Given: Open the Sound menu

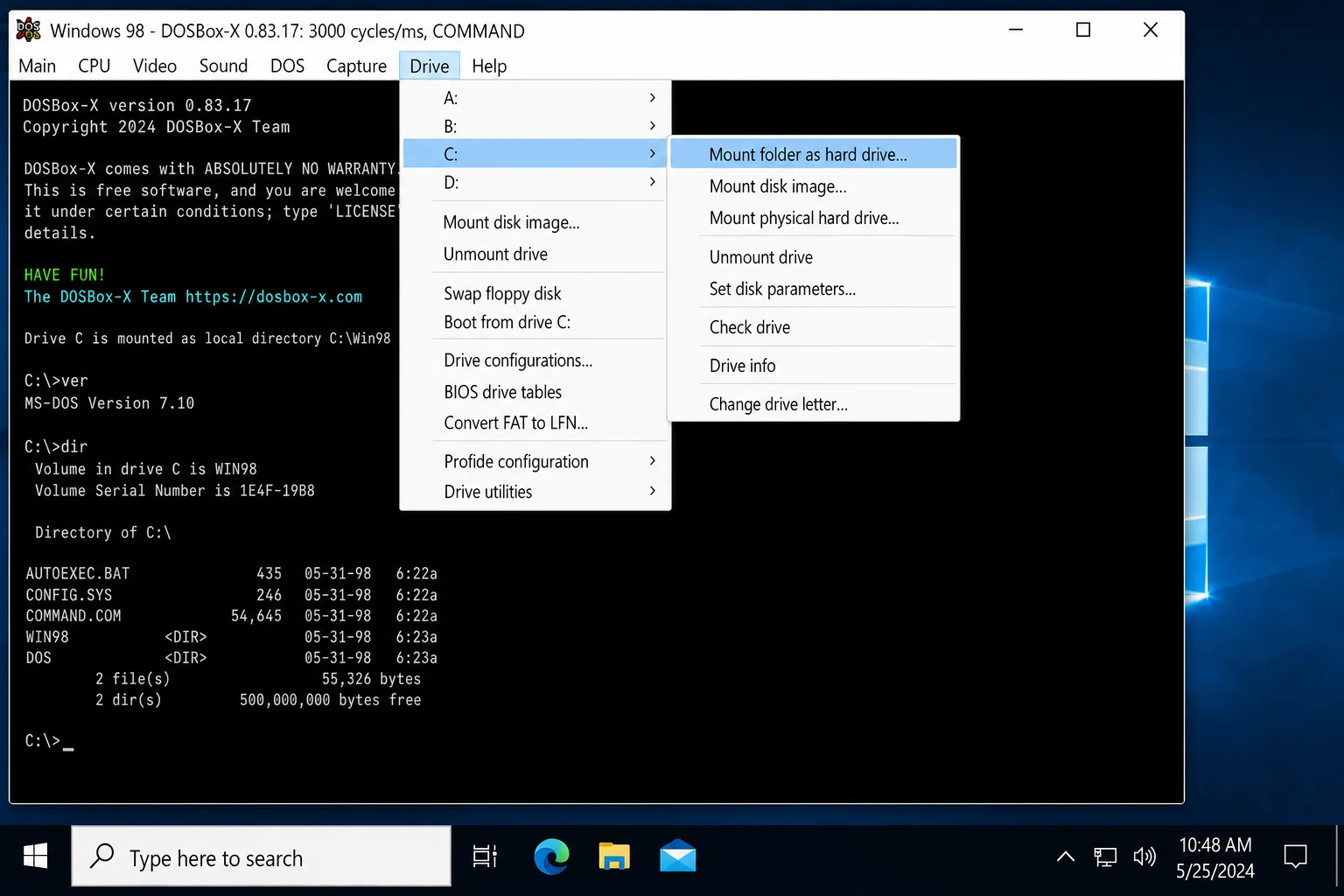Looking at the screenshot, I should [x=223, y=66].
